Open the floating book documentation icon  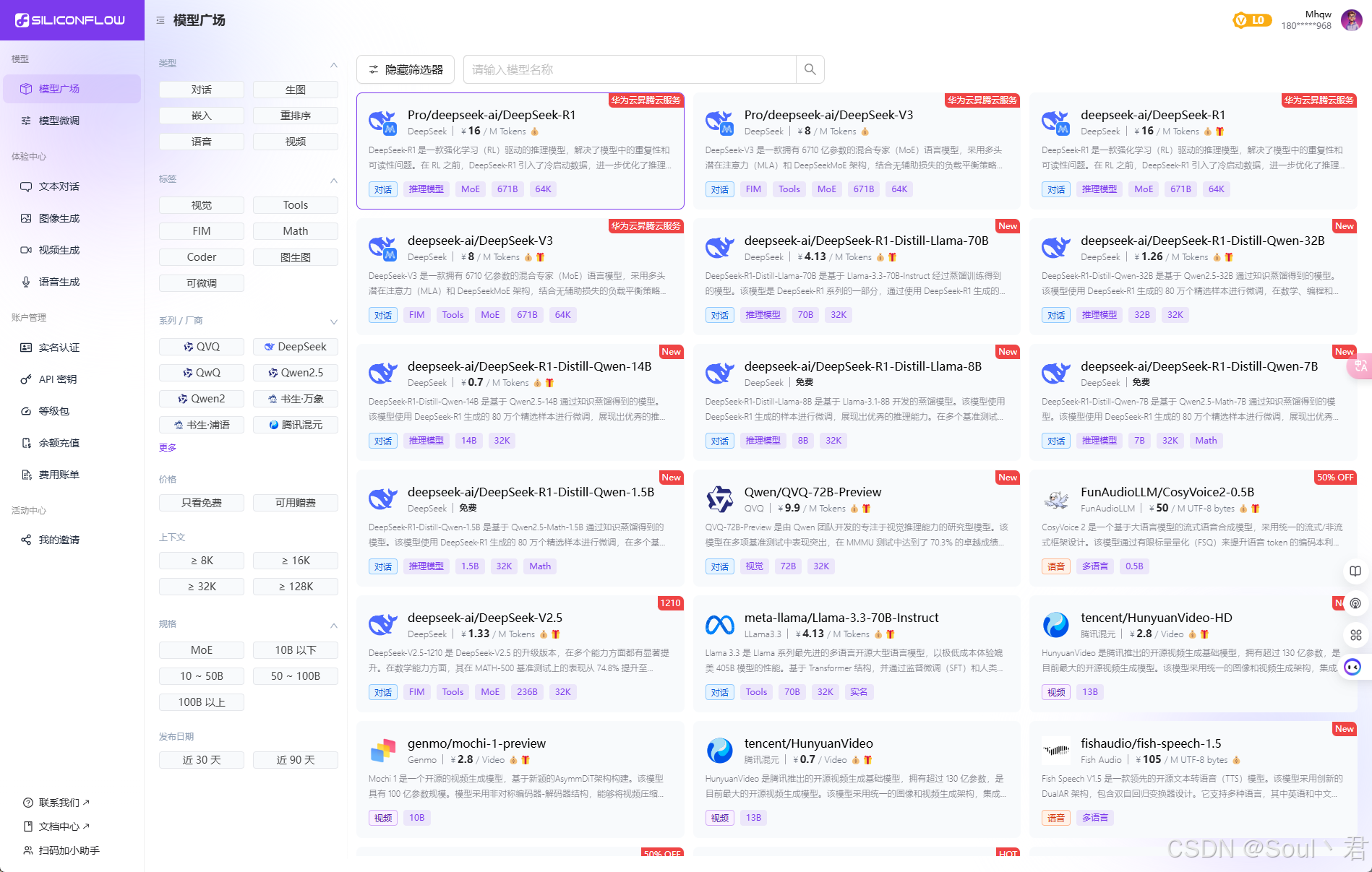tap(1355, 571)
